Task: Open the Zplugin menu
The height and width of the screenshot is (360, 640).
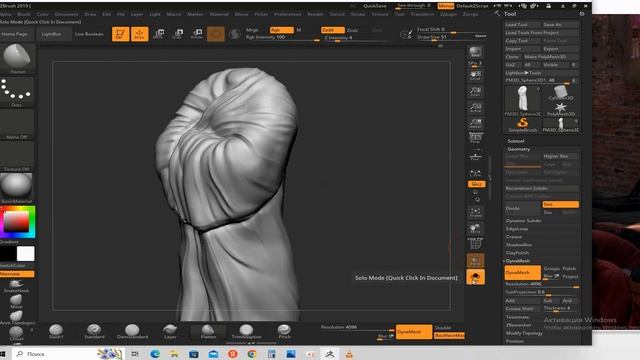Action: (449, 14)
